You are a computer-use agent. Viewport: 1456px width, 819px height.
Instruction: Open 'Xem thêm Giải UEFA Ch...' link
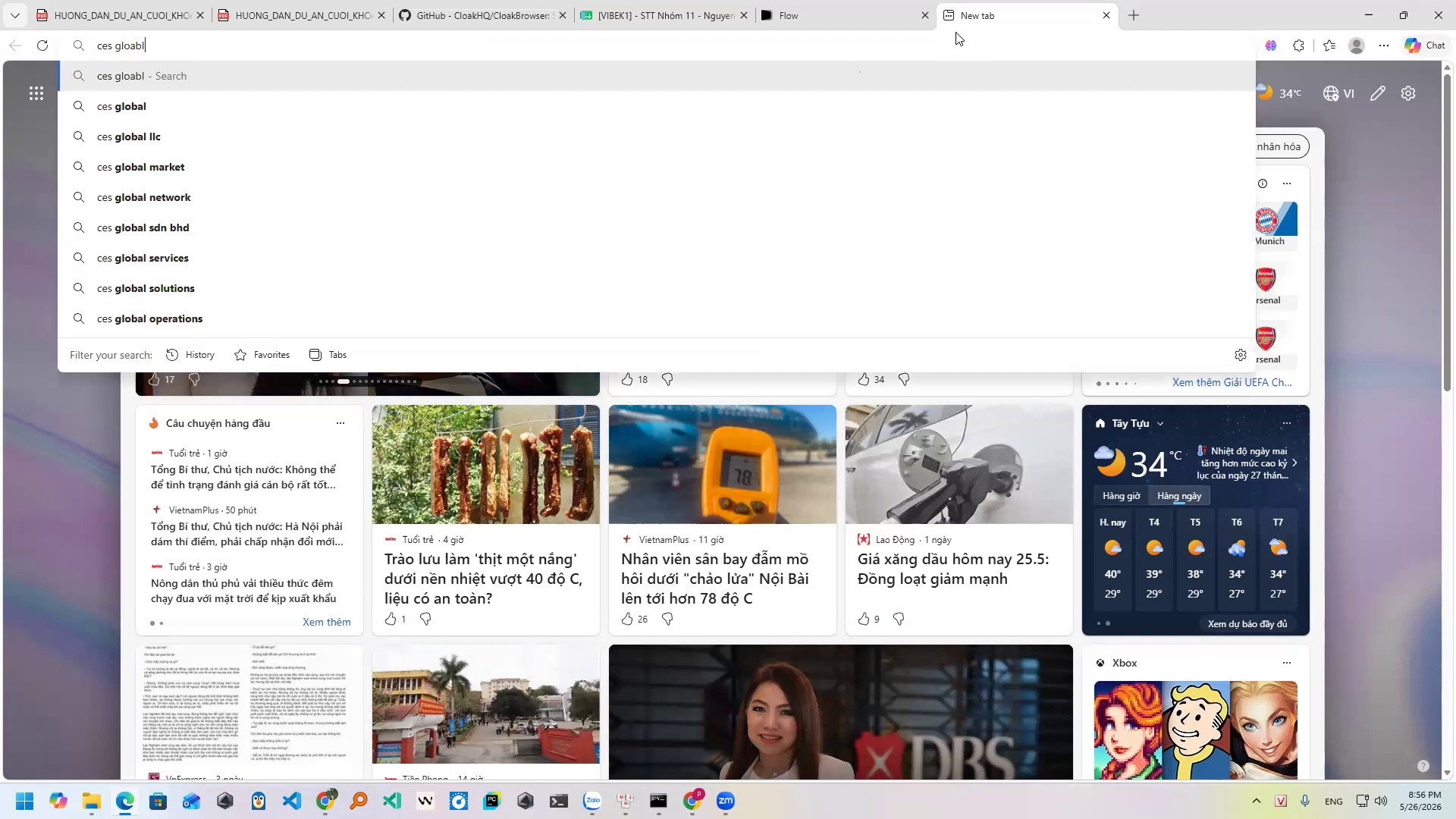click(x=1232, y=382)
